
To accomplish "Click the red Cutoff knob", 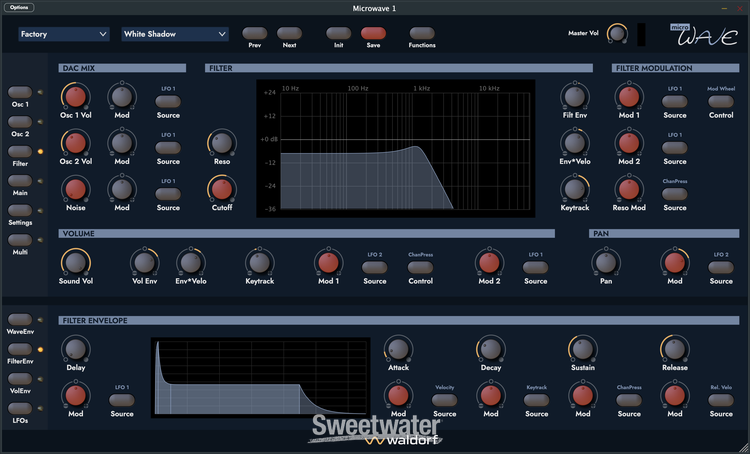I will [x=222, y=189].
